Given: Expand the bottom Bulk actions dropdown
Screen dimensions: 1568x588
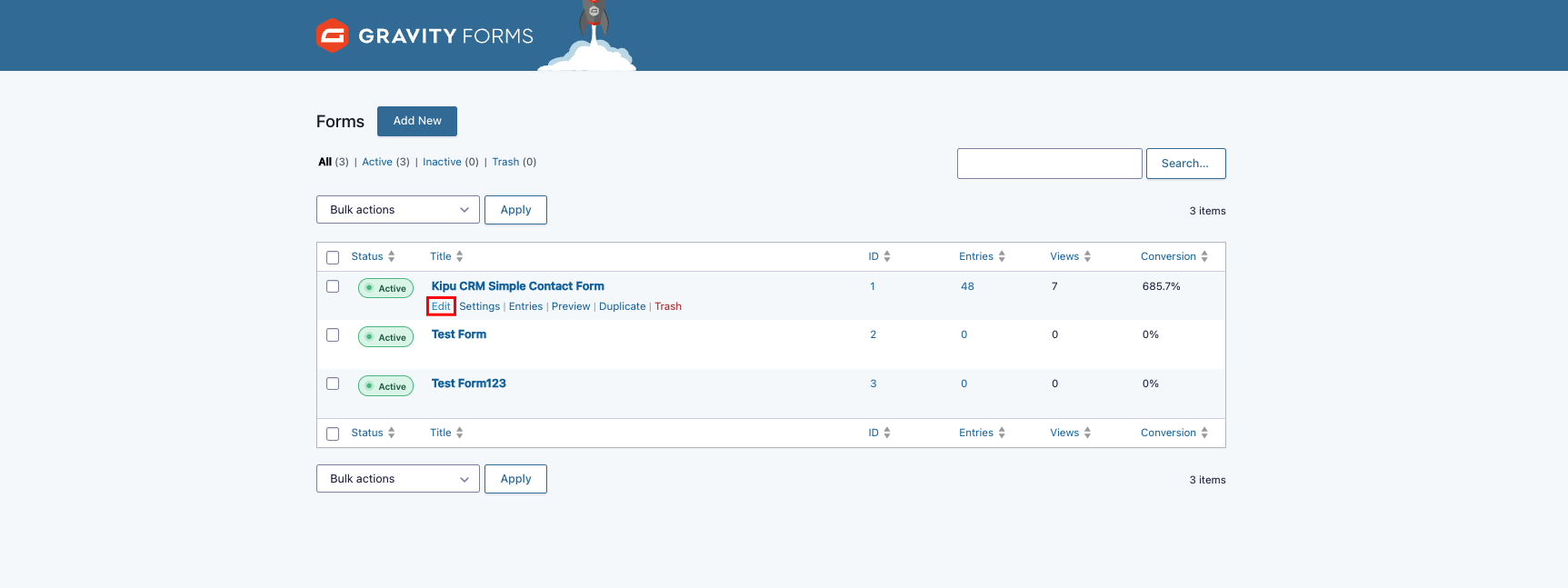Looking at the screenshot, I should 397,479.
